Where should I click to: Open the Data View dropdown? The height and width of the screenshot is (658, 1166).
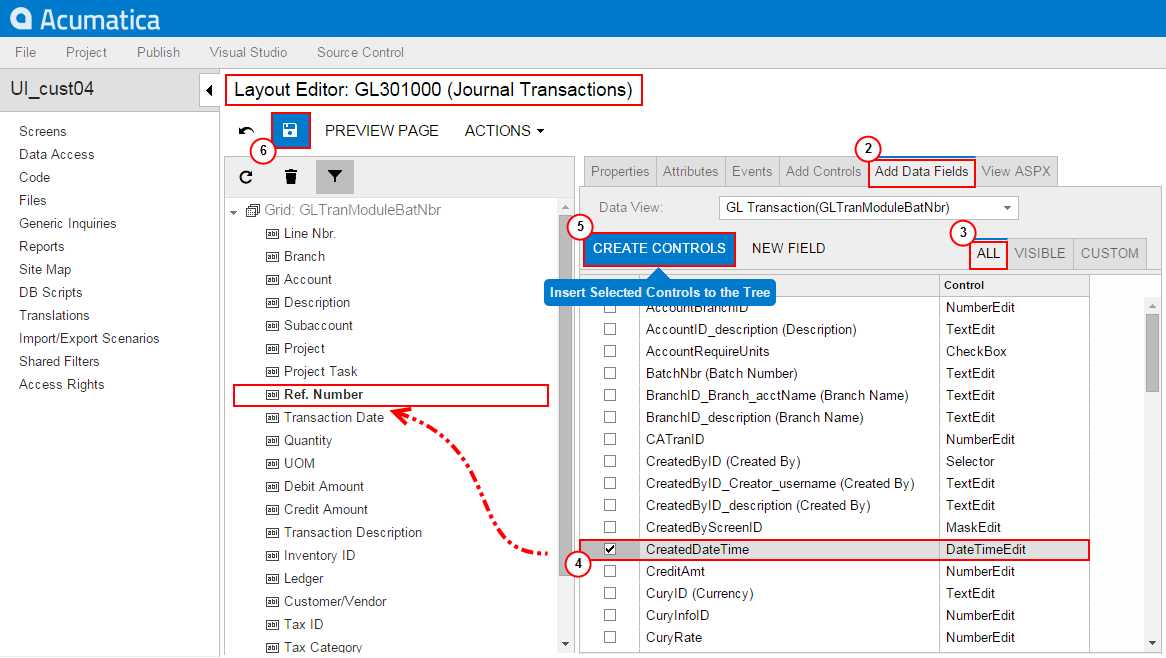pos(1008,208)
